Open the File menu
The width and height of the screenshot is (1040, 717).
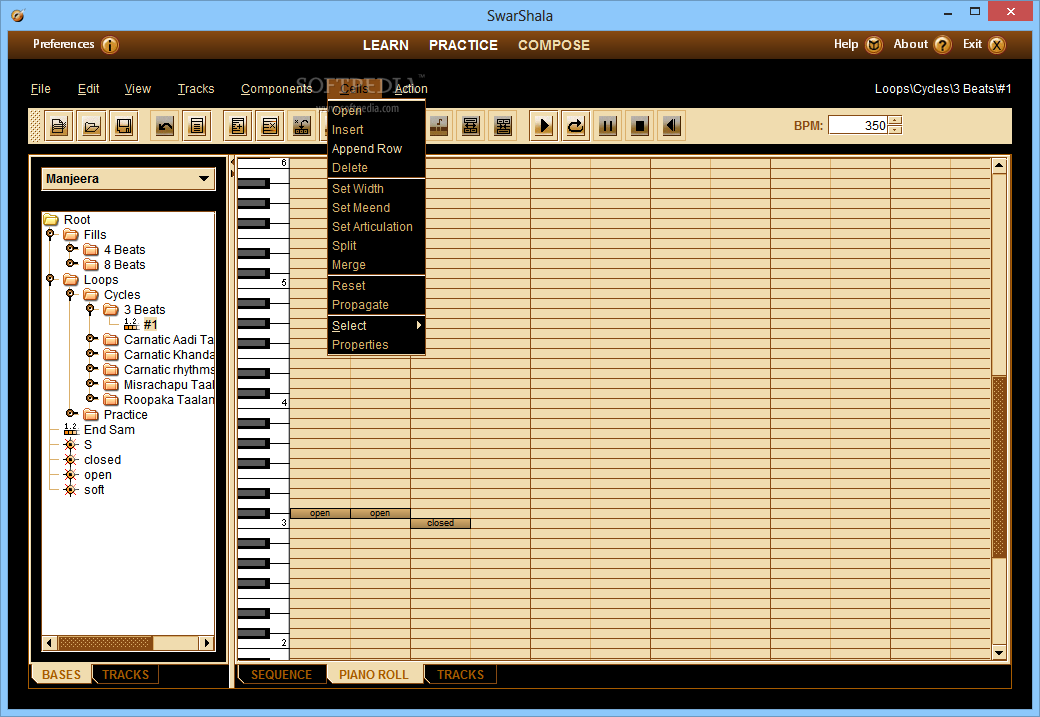[40, 89]
